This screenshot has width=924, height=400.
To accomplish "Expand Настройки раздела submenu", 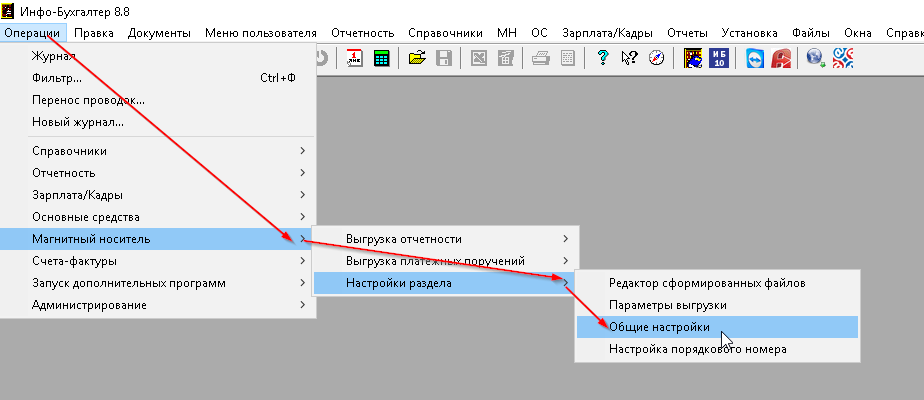I will pyautogui.click(x=446, y=283).
